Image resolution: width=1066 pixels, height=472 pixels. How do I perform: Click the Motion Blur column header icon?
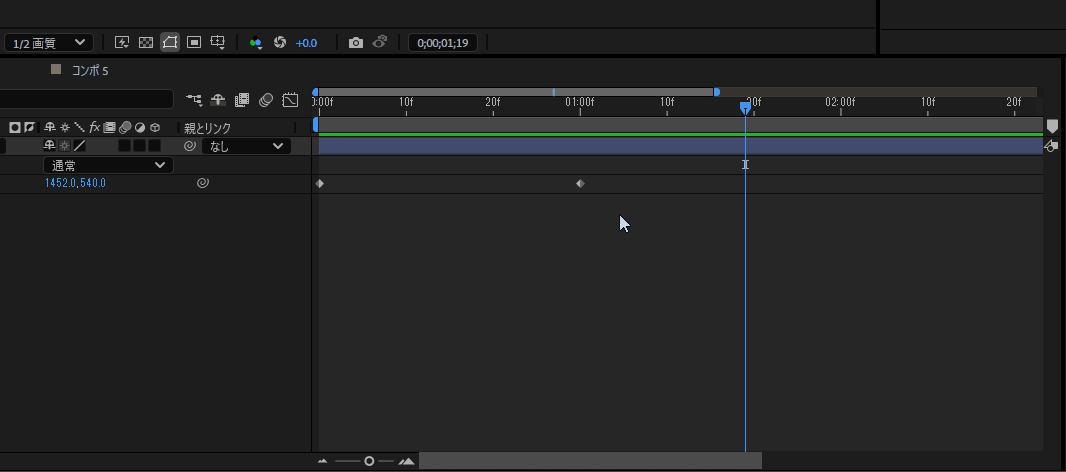pos(125,127)
